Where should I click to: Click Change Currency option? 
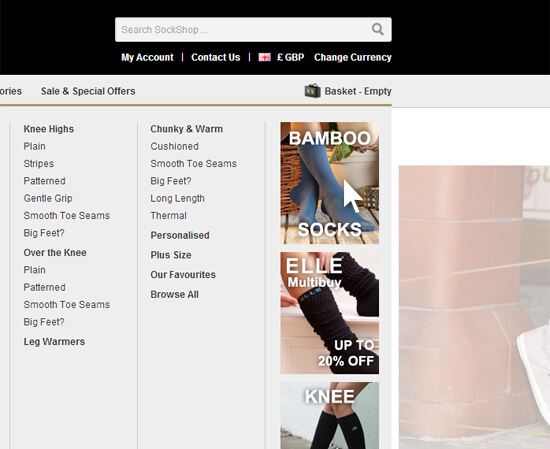pyautogui.click(x=353, y=57)
